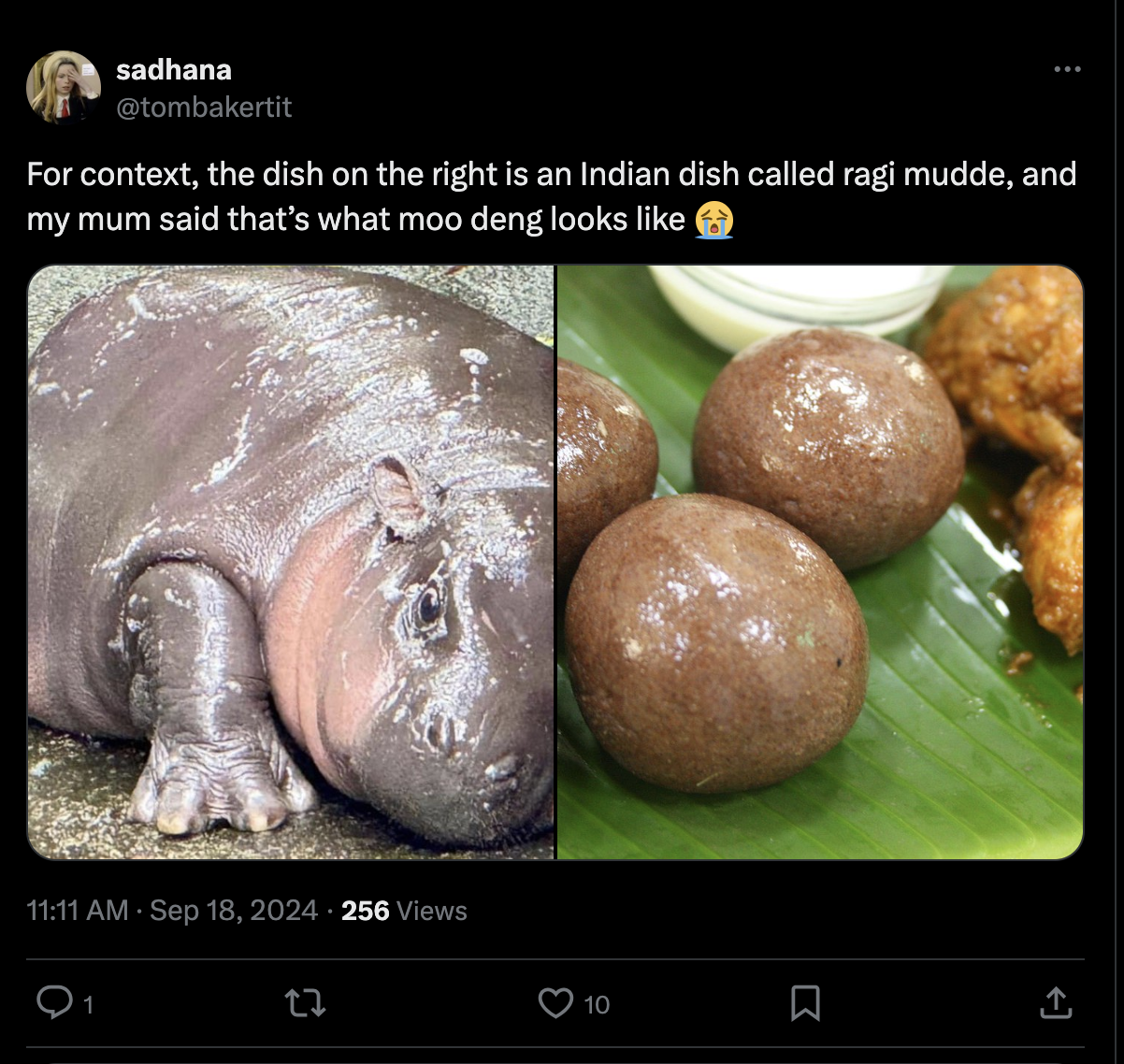This screenshot has width=1124, height=1064.
Task: Click the "11:11 AM" timestamp
Action: coord(78,911)
